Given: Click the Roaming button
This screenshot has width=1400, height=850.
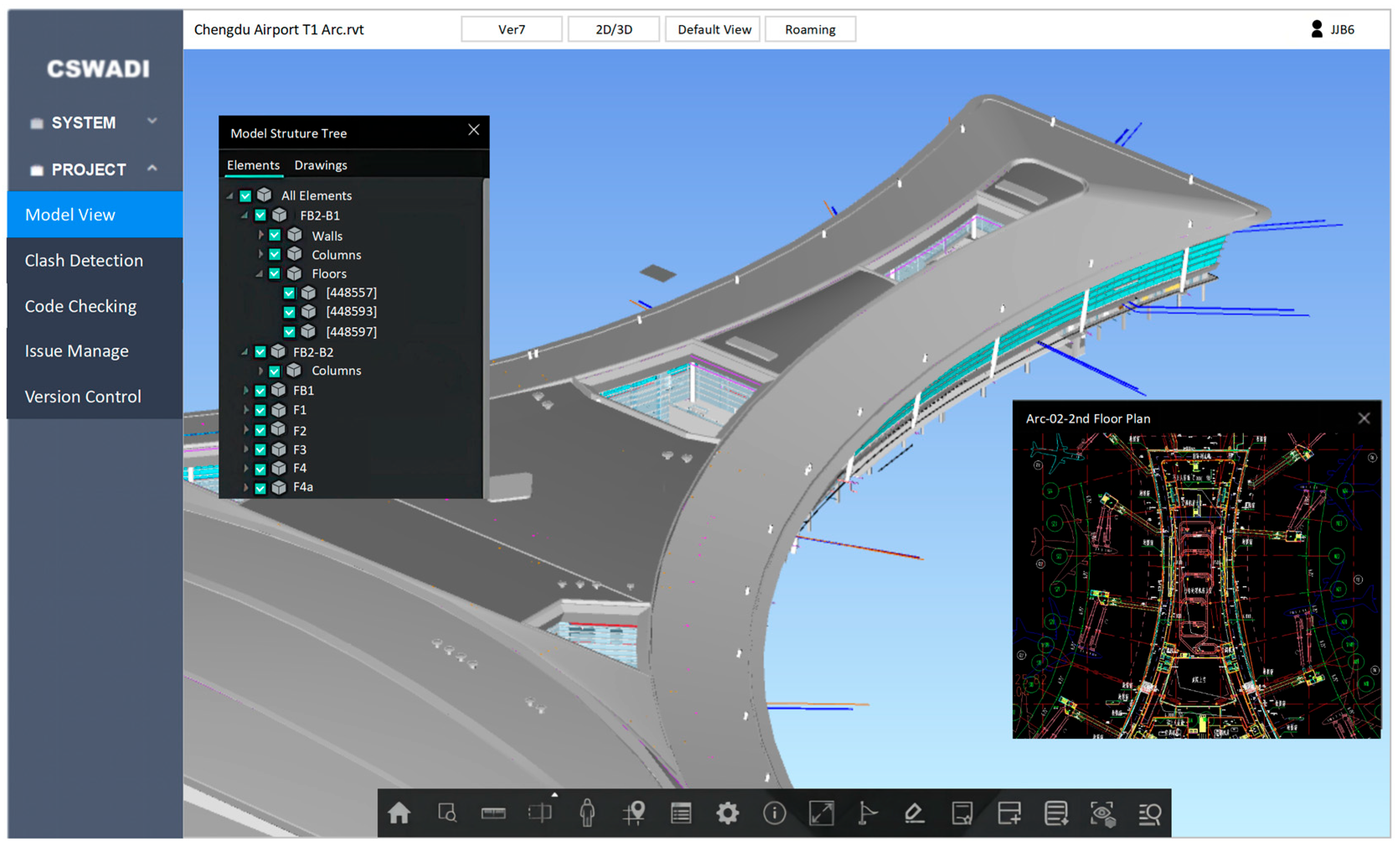Looking at the screenshot, I should (810, 30).
